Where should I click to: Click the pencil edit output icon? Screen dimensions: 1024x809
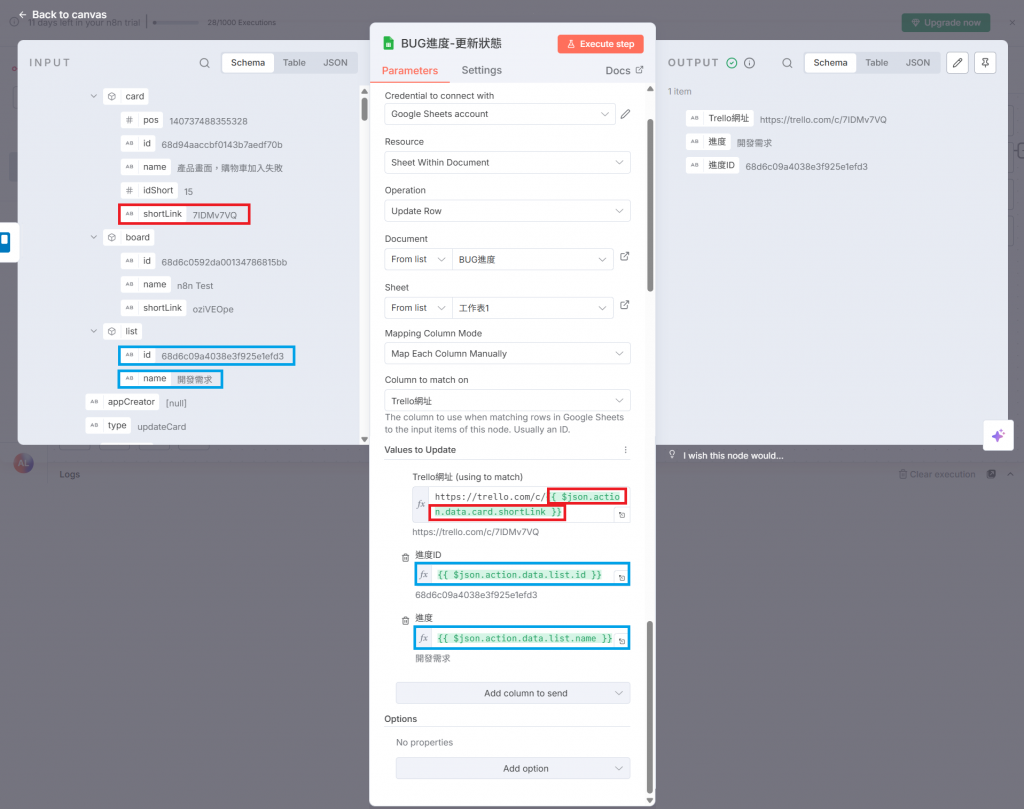957,63
